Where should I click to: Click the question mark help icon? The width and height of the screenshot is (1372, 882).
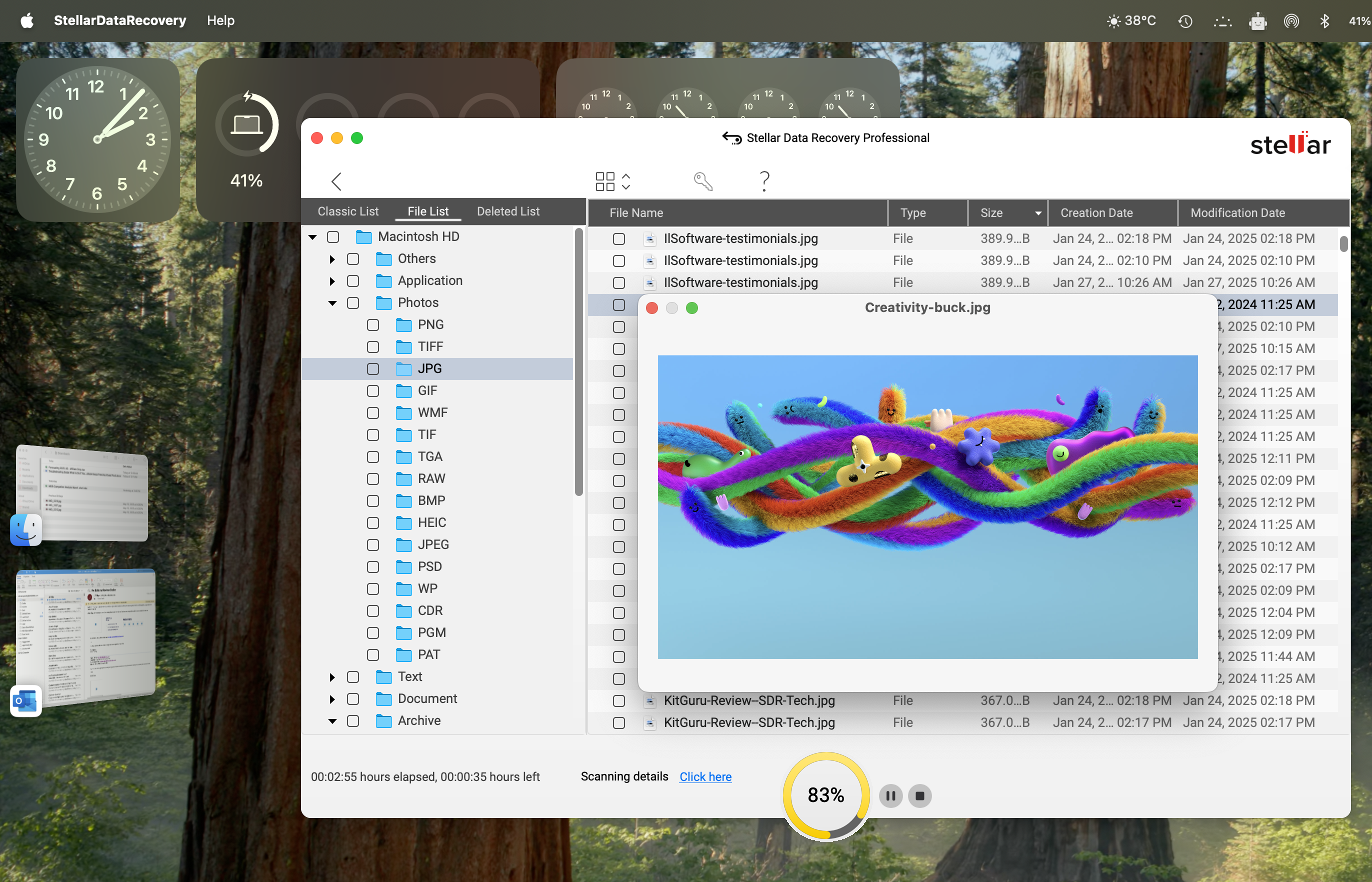tap(764, 181)
